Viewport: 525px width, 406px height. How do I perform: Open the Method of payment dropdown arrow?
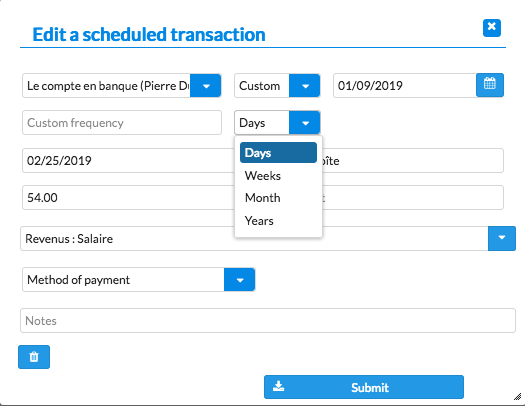click(x=239, y=279)
